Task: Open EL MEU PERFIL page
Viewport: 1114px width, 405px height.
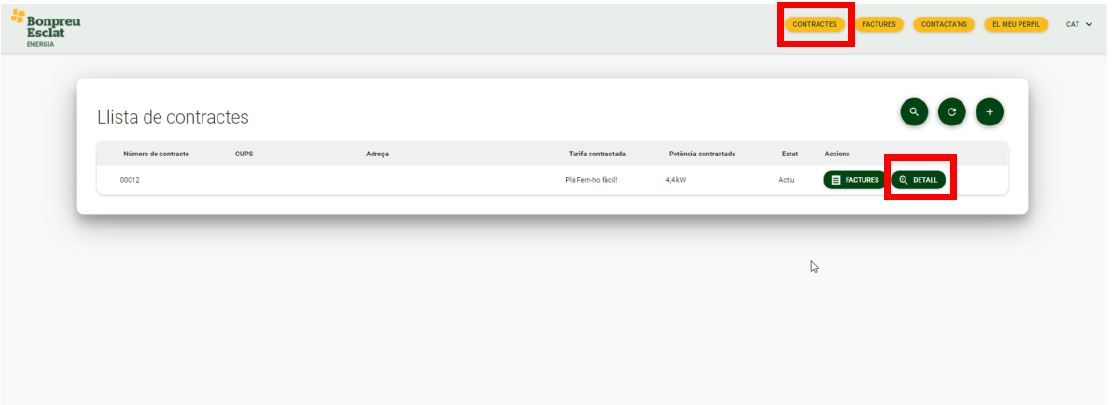Action: pyautogui.click(x=1016, y=24)
